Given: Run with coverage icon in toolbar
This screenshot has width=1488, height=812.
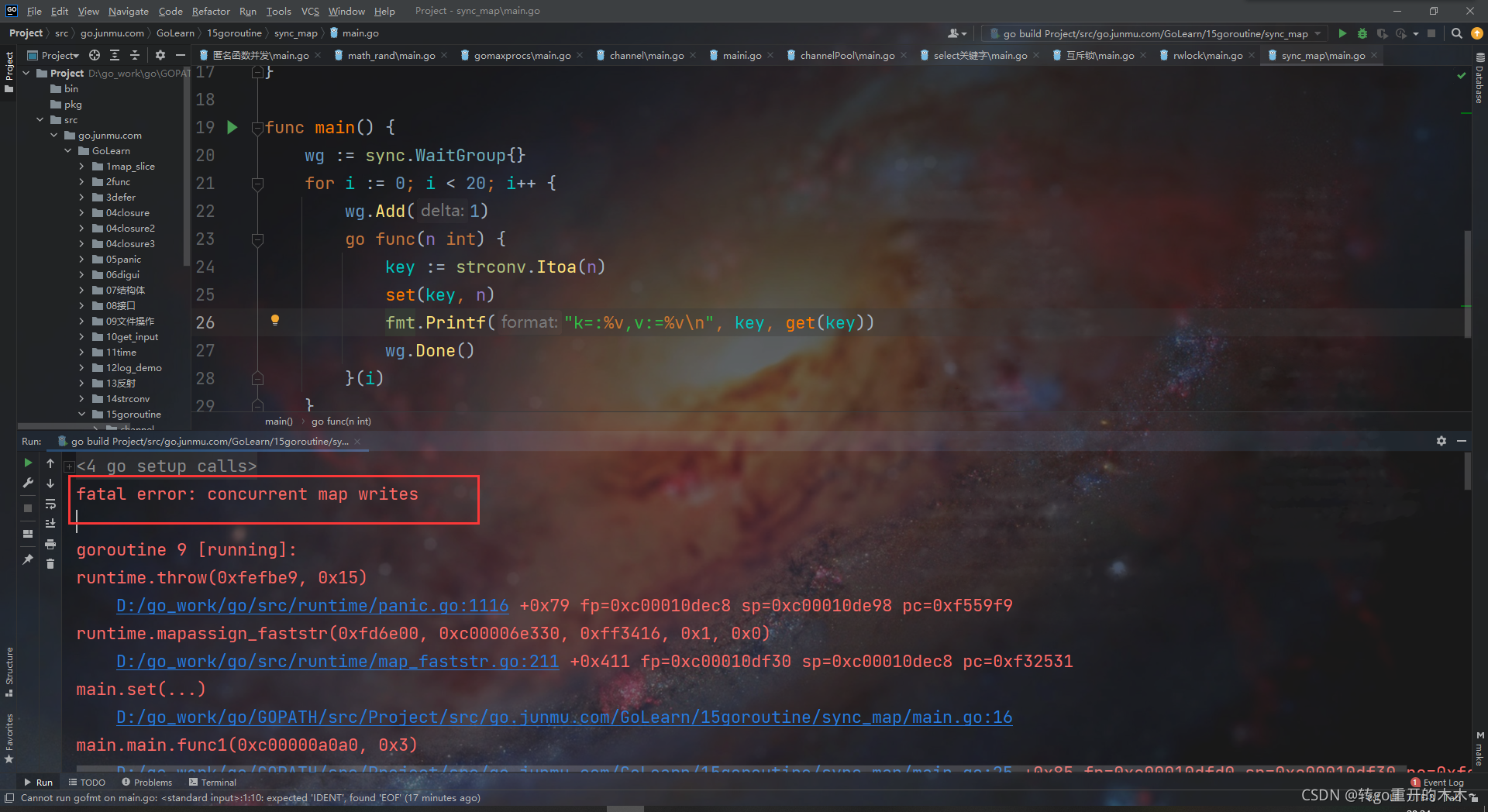Looking at the screenshot, I should click(x=1382, y=33).
